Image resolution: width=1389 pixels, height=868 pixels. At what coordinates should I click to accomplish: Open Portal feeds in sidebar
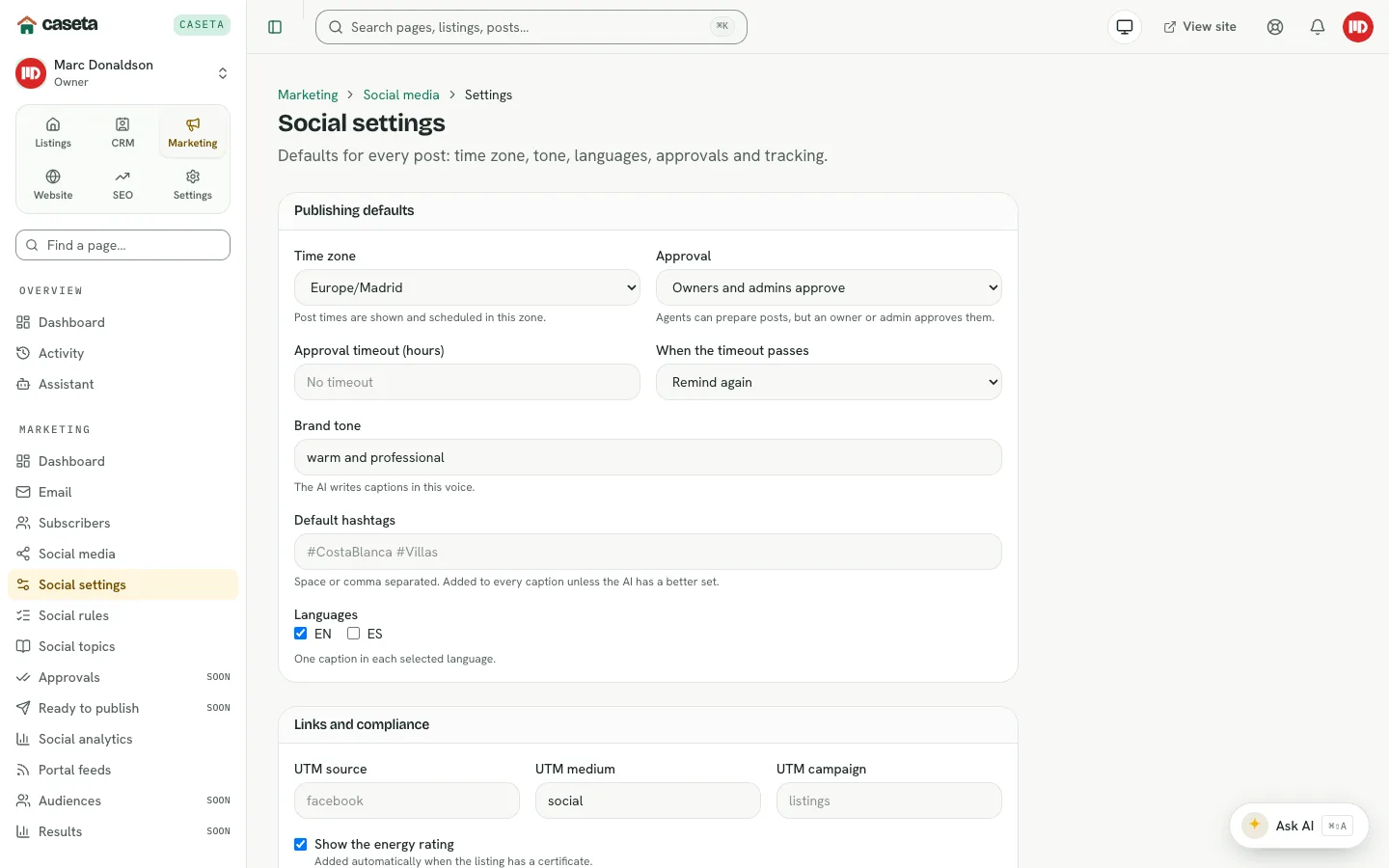pyautogui.click(x=123, y=770)
